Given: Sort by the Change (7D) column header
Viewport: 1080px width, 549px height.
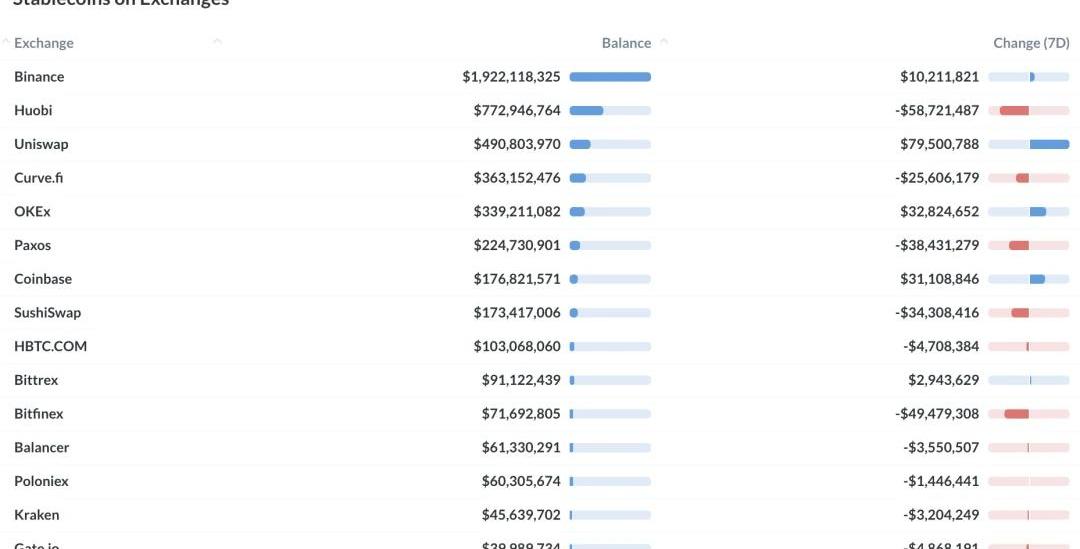Looking at the screenshot, I should [1031, 43].
